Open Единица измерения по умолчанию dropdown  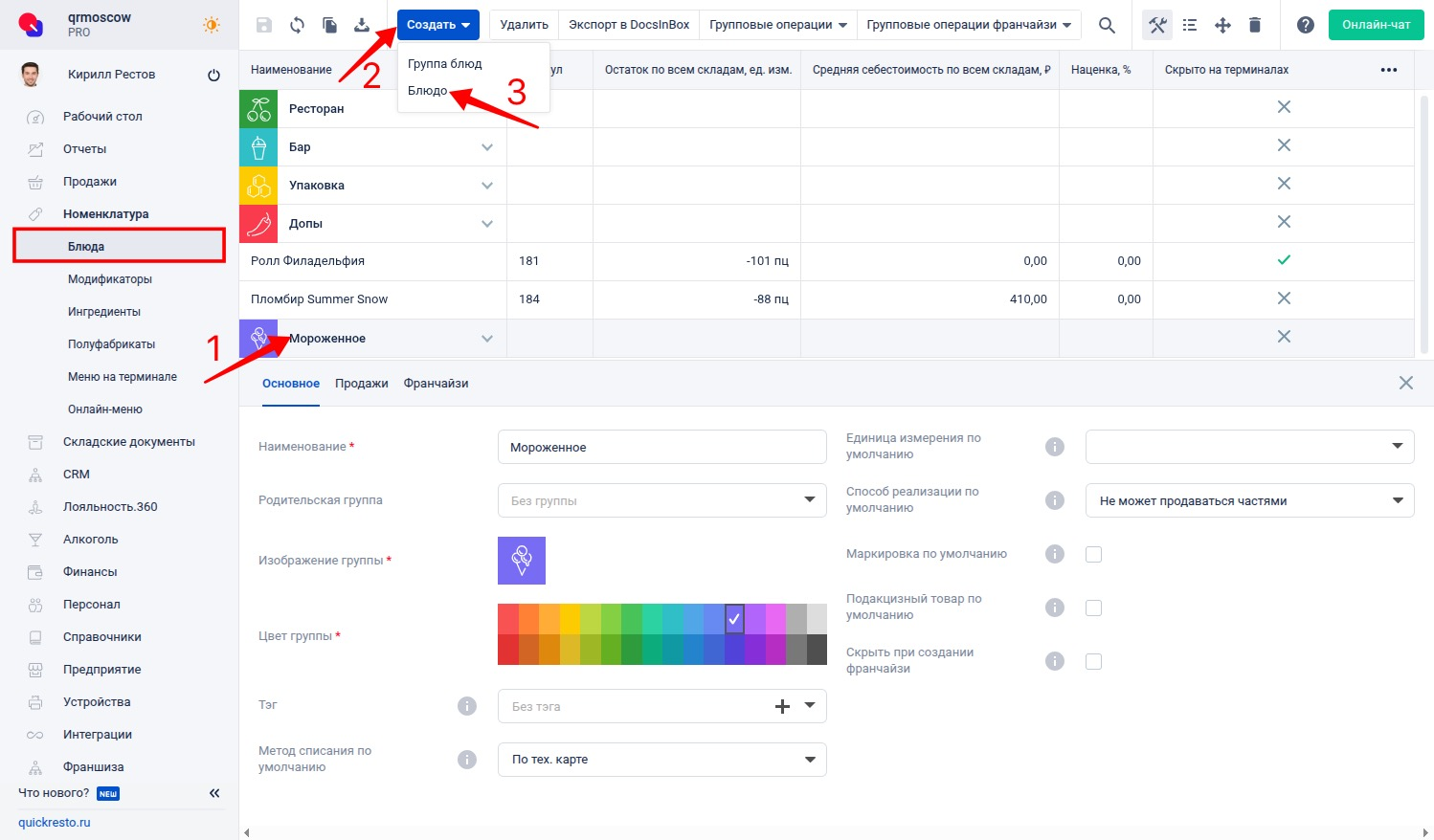click(1249, 447)
